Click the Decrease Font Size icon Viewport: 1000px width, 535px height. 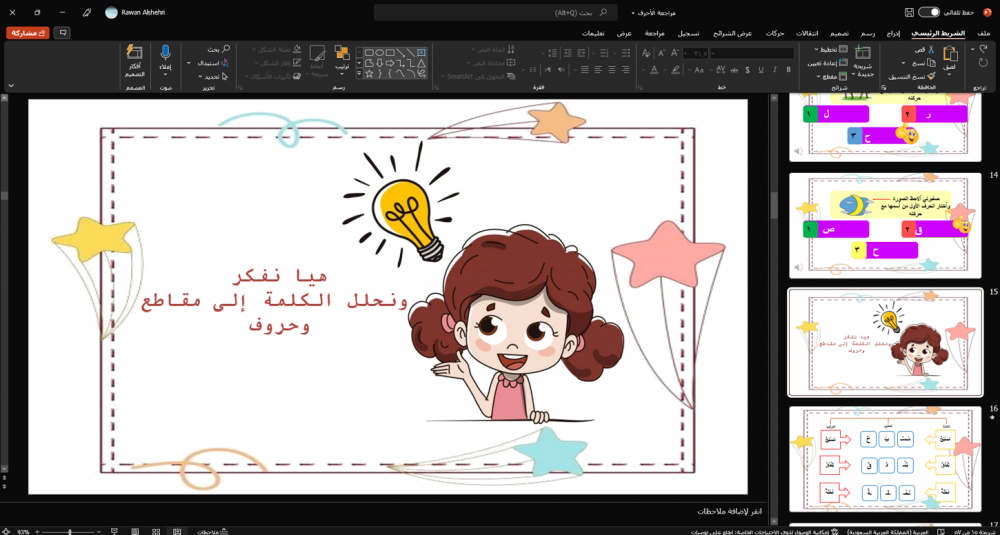[661, 52]
